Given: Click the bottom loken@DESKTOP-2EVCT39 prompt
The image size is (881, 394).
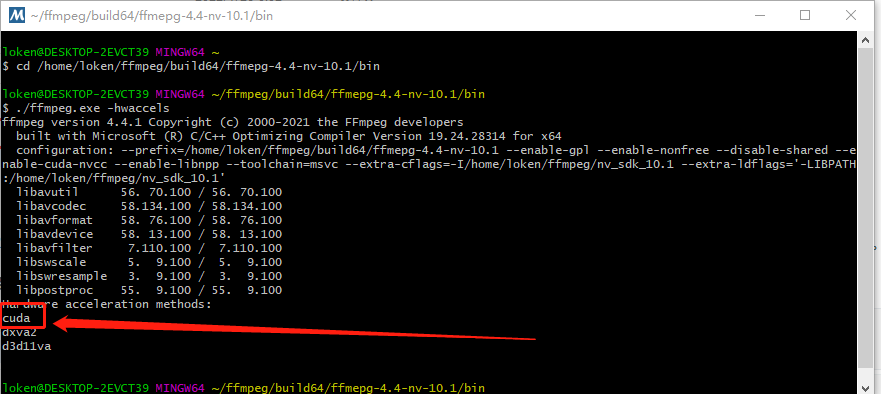Looking at the screenshot, I should point(76,388).
